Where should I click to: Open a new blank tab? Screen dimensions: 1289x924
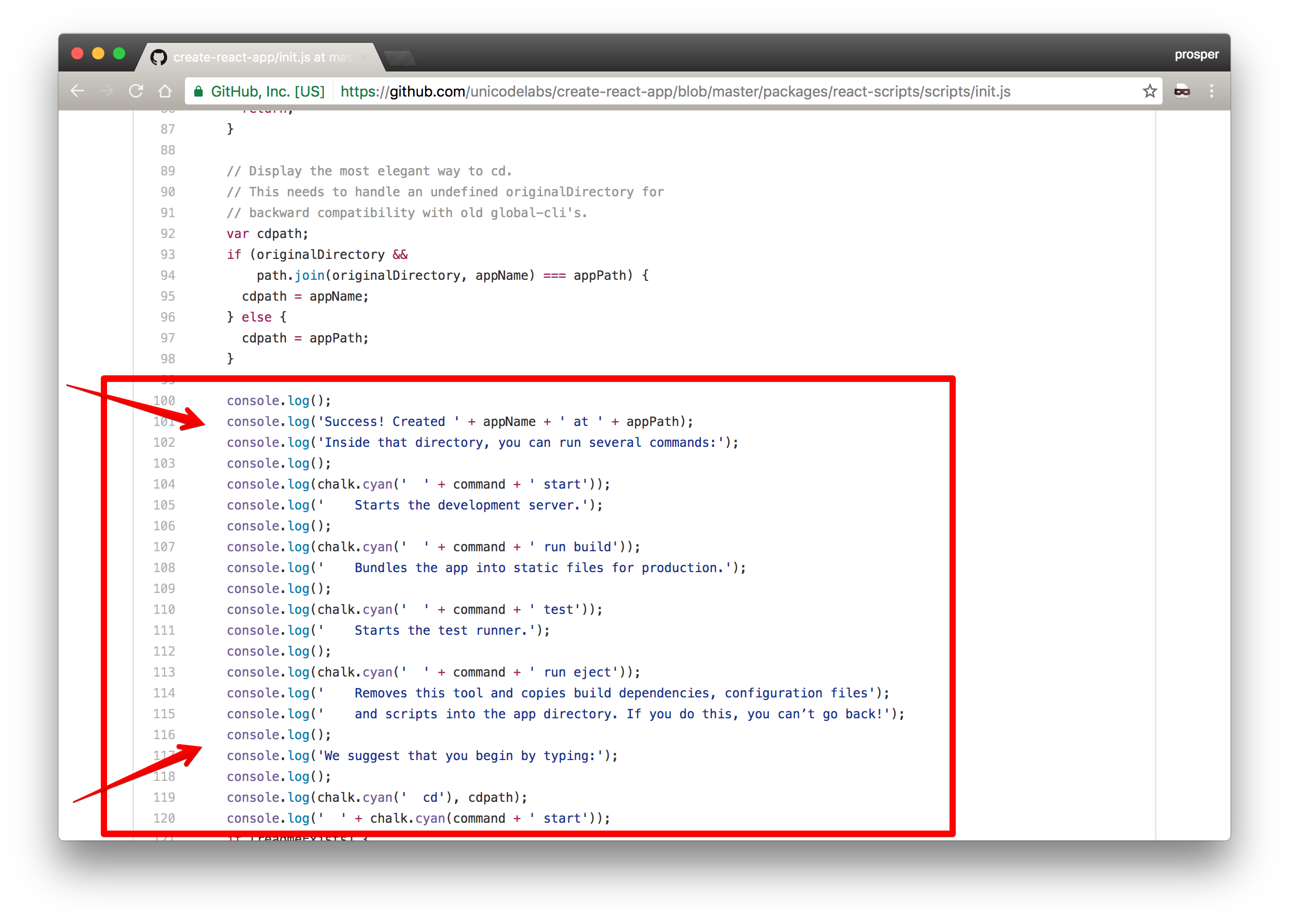click(x=400, y=58)
